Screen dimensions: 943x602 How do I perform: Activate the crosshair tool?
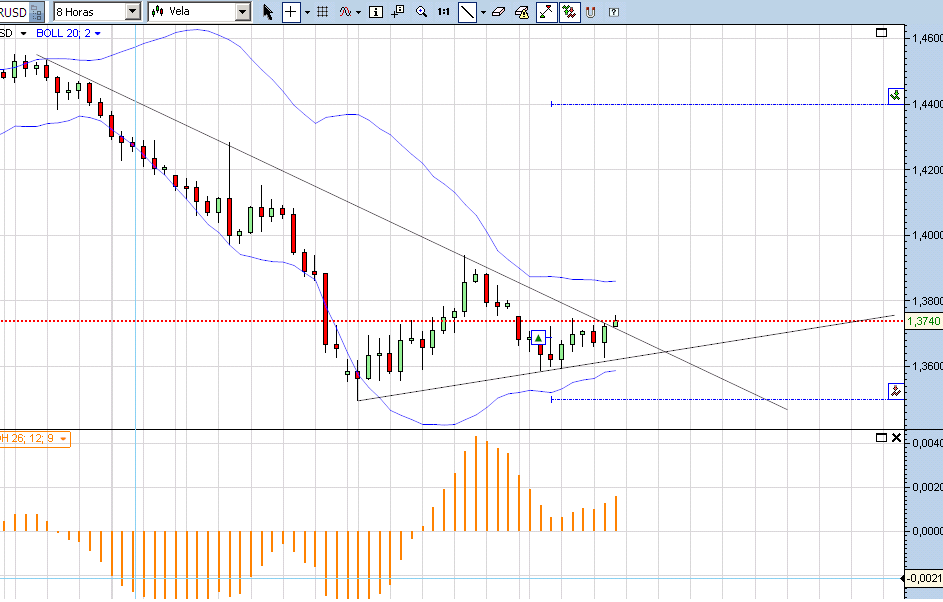click(x=290, y=11)
